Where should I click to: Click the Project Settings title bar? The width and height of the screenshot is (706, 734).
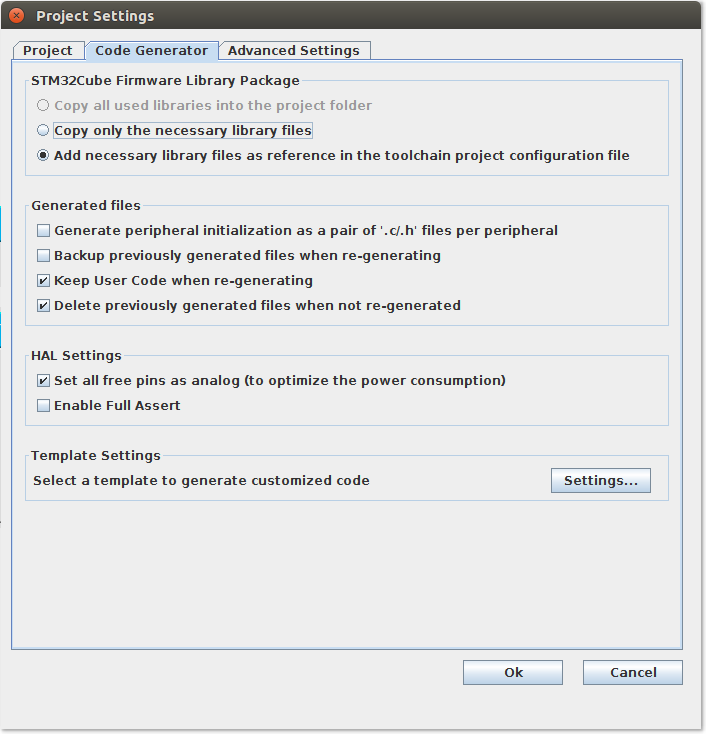[x=350, y=16]
